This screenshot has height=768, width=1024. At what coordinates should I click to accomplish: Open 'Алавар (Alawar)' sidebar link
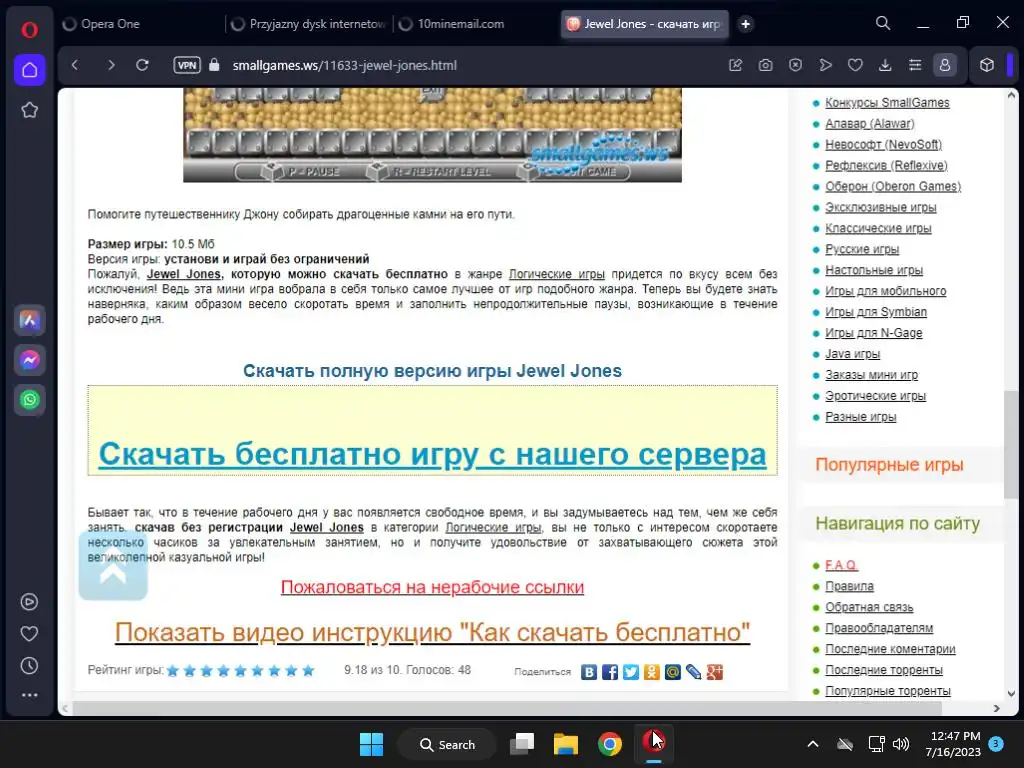point(869,123)
